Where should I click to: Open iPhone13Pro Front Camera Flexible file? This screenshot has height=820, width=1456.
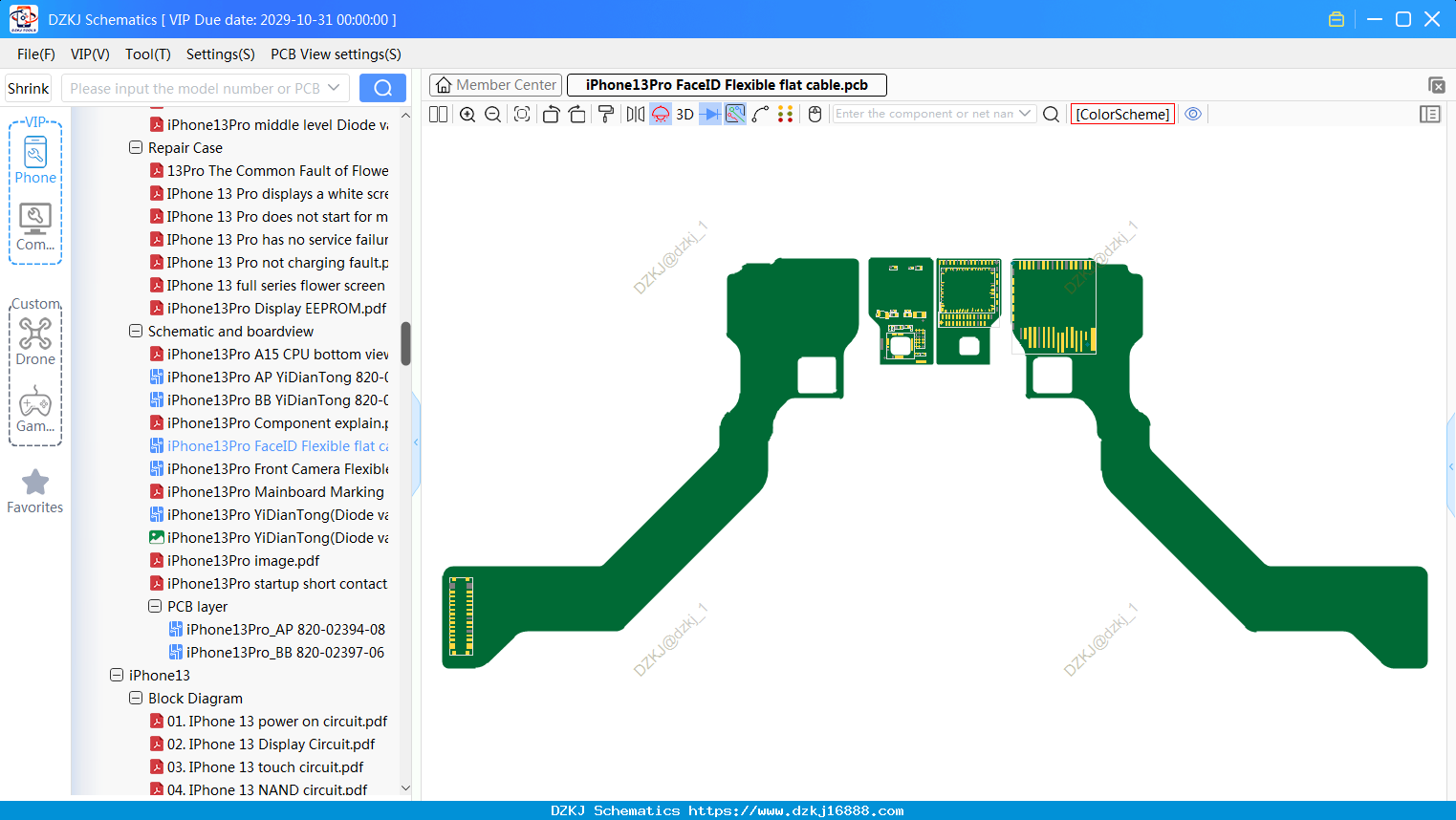click(269, 469)
